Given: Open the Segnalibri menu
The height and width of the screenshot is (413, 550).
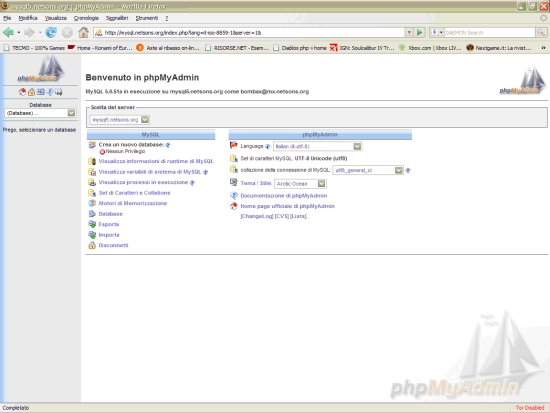Looking at the screenshot, I should (x=117, y=18).
